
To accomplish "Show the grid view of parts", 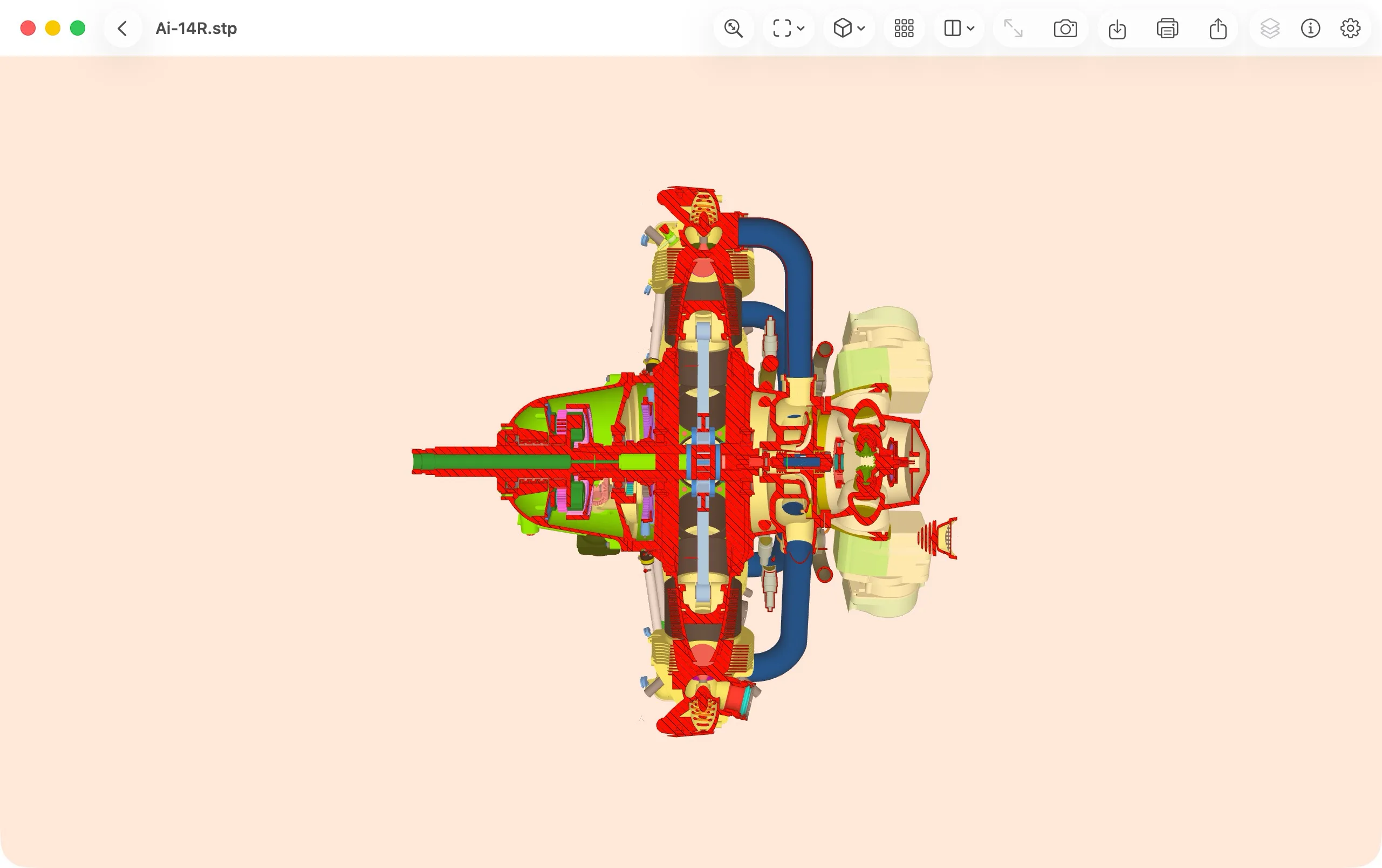I will pos(904,28).
